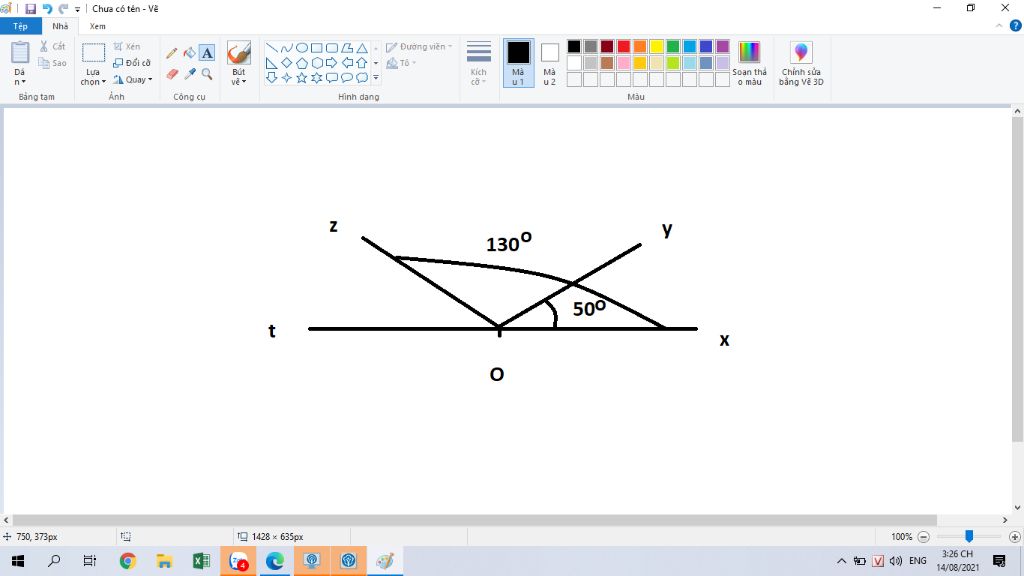Choose the Right arrow shape
Screen dimensions: 1024x576
click(x=332, y=63)
